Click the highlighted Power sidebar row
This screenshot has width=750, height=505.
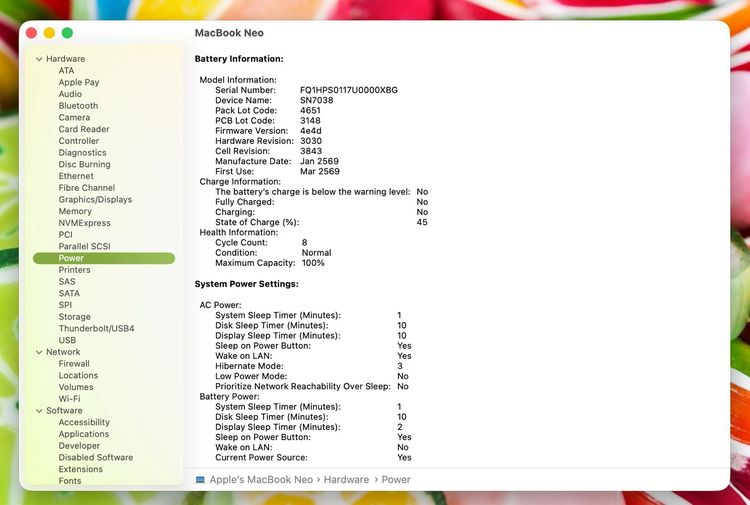coord(104,258)
